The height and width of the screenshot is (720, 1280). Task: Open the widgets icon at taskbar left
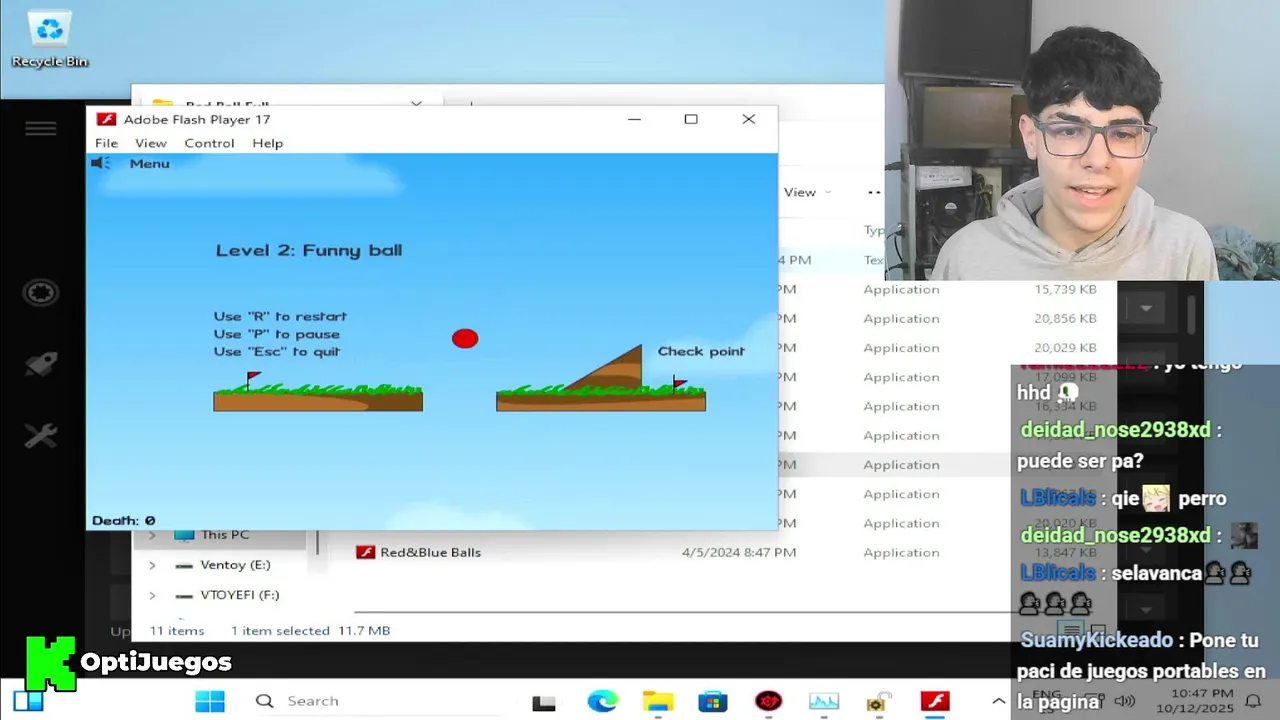point(29,701)
